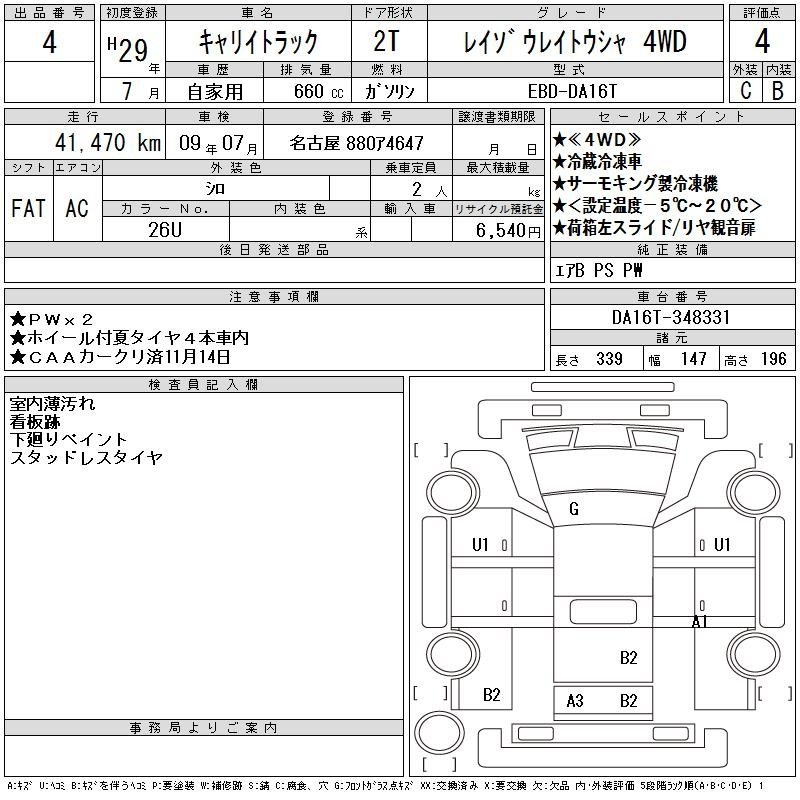Select the color number 26U field
This screenshot has width=800, height=800.
(165, 229)
